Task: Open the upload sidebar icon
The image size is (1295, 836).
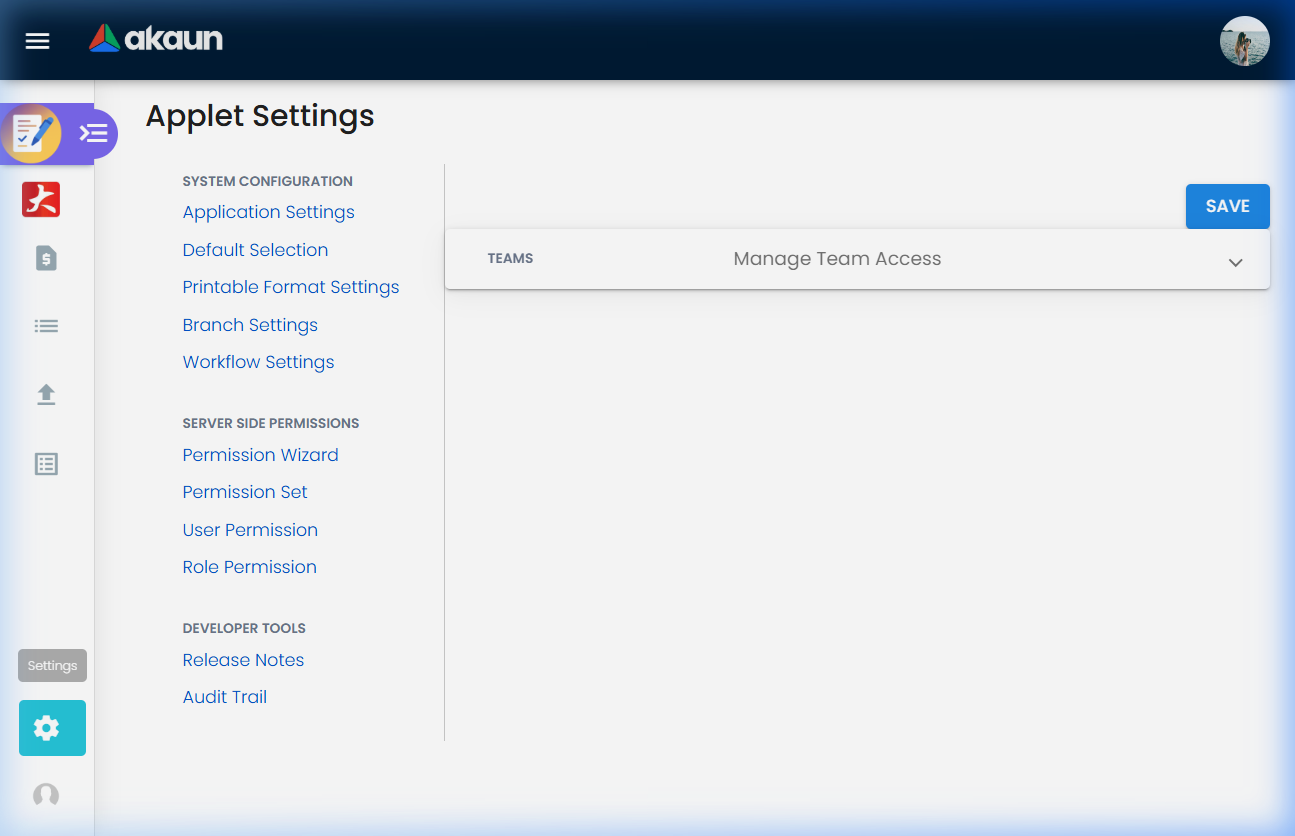Action: [46, 395]
